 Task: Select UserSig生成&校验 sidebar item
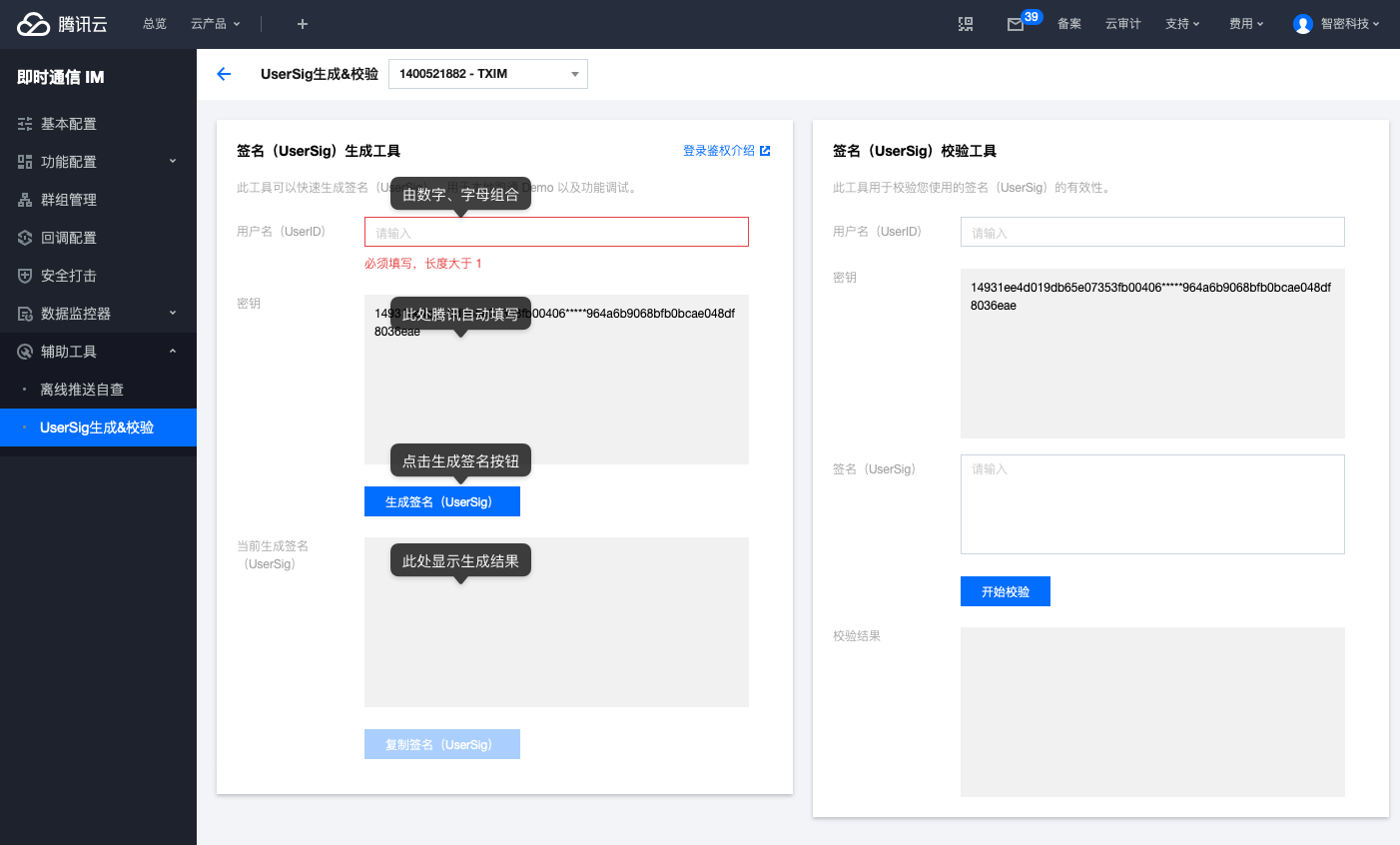pos(98,427)
